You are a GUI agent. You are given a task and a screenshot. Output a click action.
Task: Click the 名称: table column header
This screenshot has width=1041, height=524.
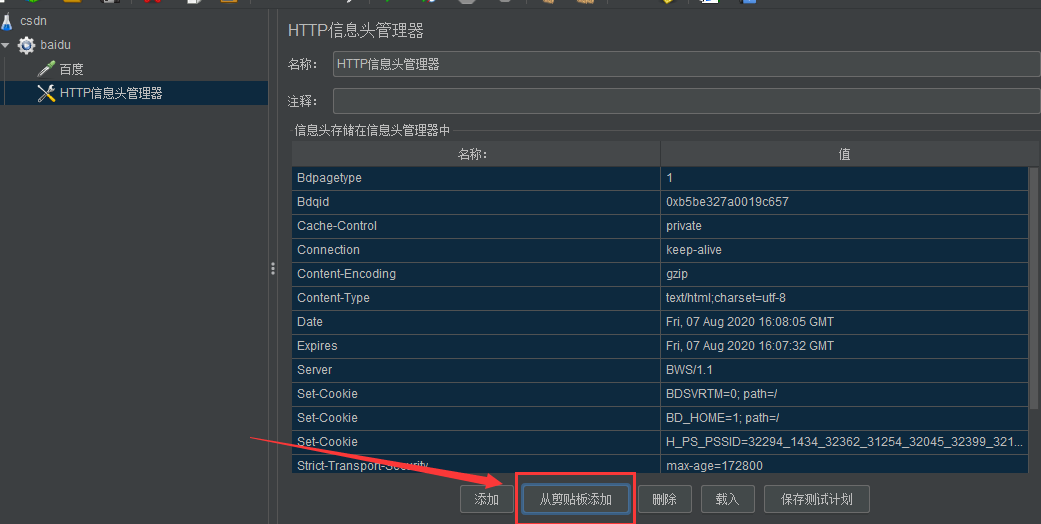[476, 154]
